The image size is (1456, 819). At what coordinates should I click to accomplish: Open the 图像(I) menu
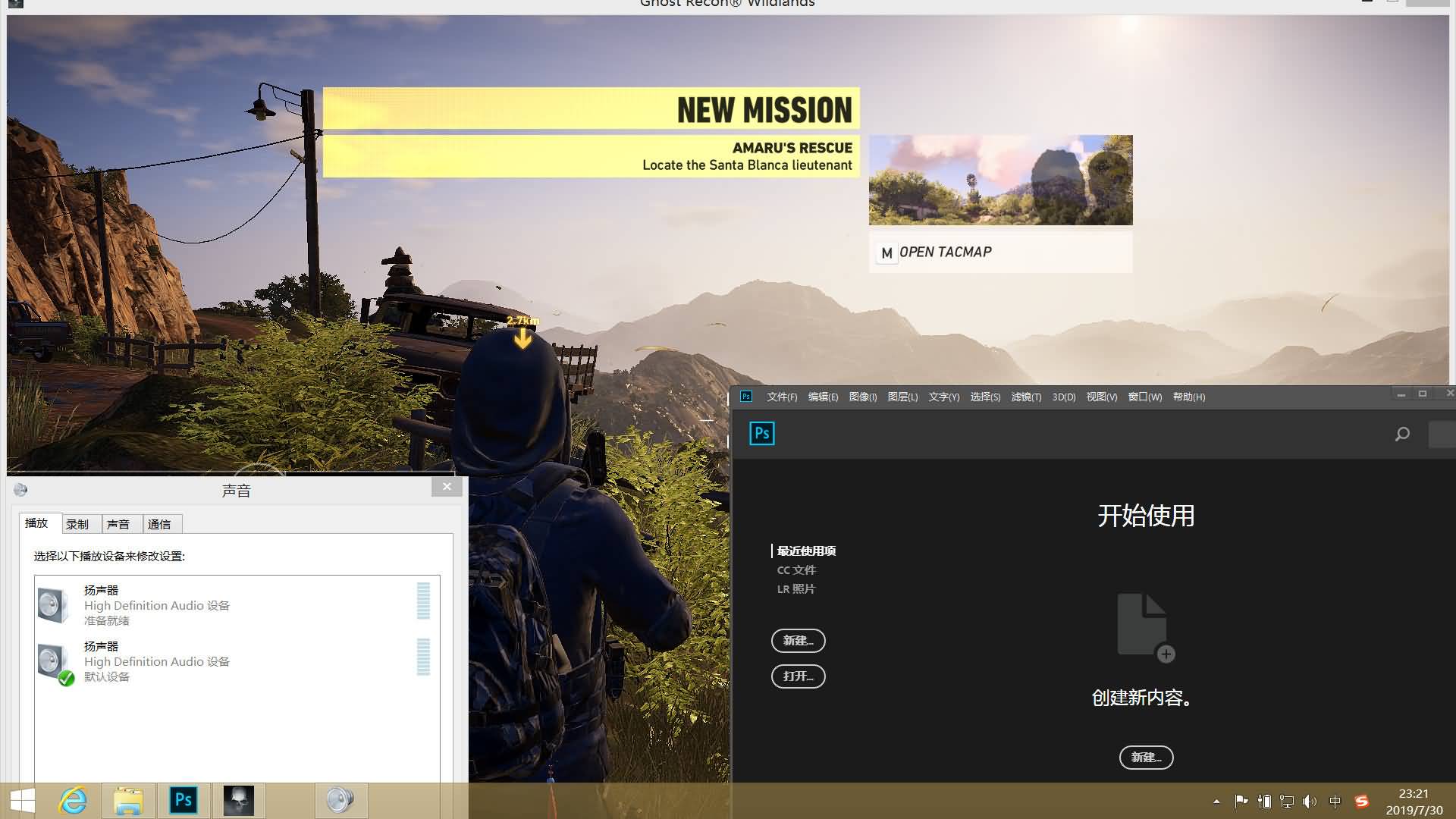[x=863, y=397]
